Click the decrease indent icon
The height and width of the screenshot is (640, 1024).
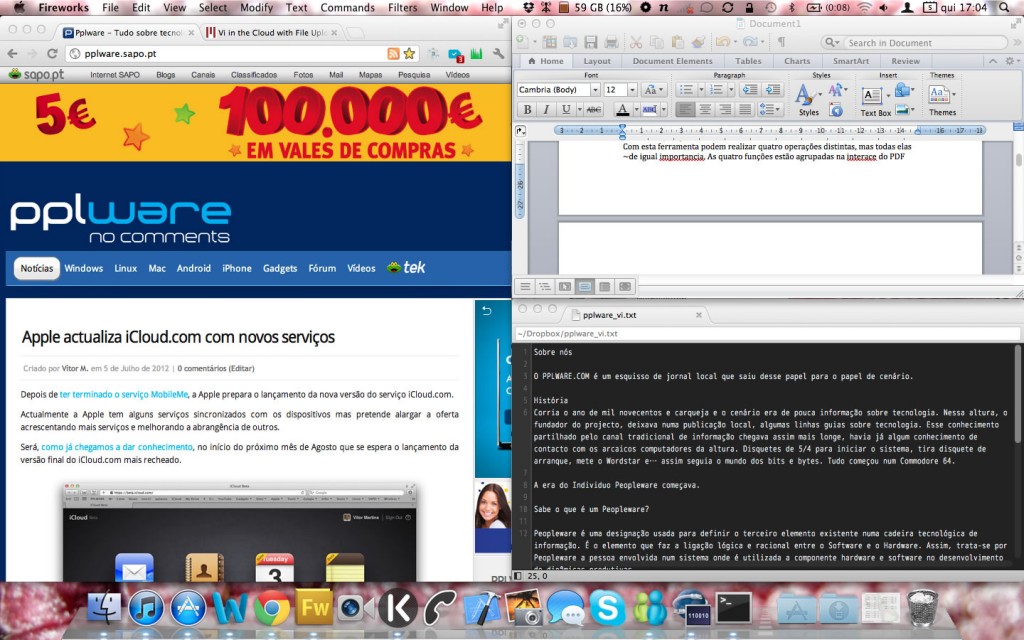pos(750,89)
